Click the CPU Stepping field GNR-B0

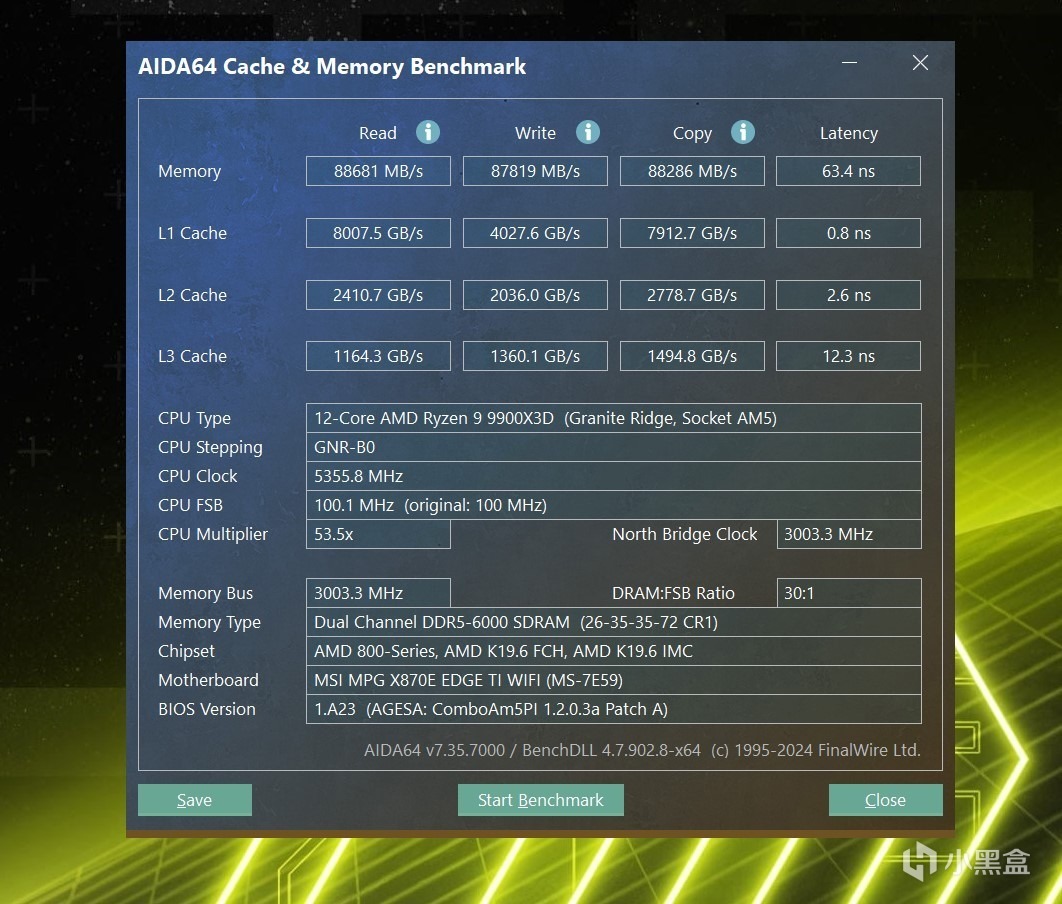(x=614, y=447)
